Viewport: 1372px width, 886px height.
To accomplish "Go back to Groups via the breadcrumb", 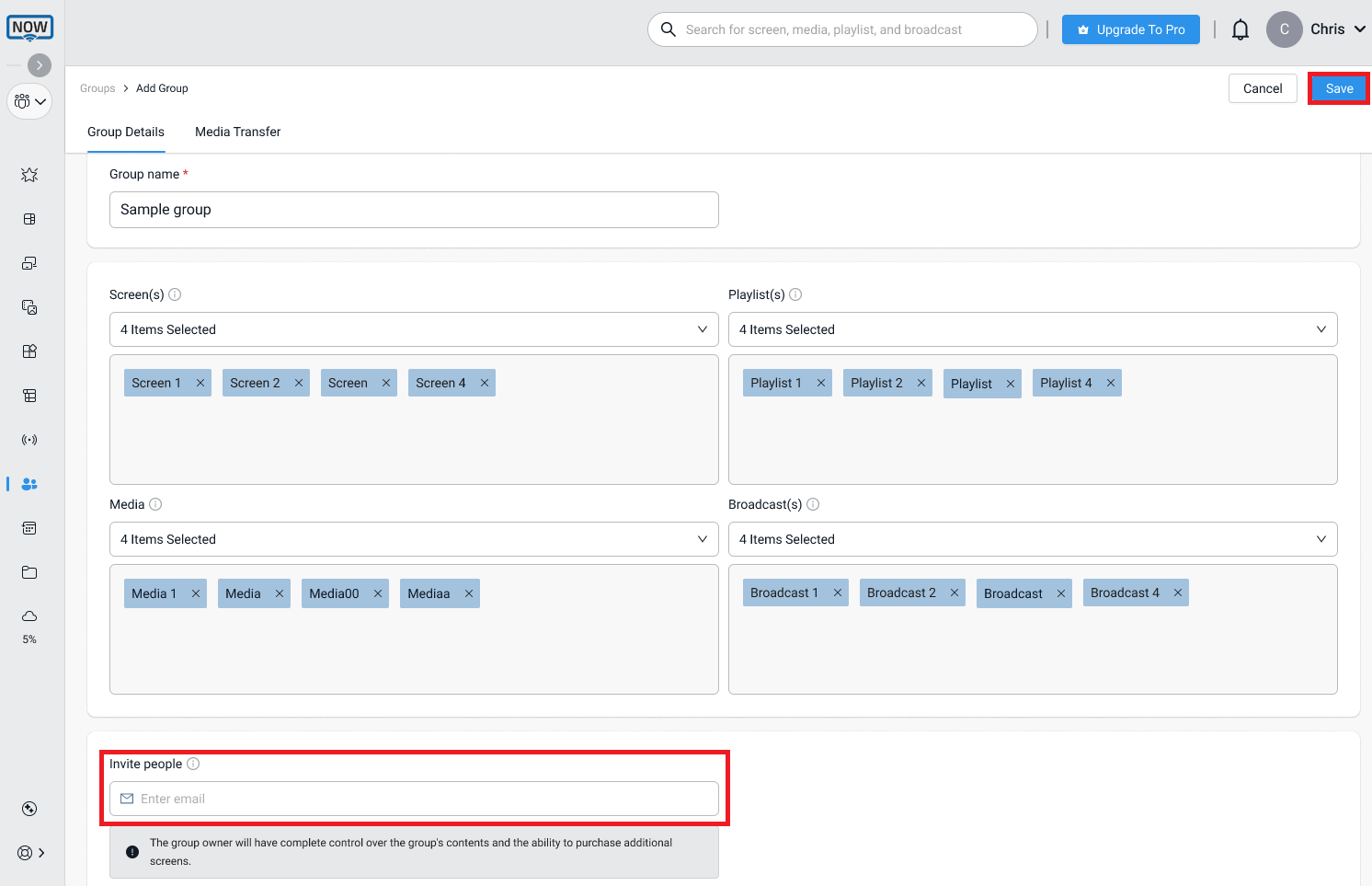I will point(97,88).
